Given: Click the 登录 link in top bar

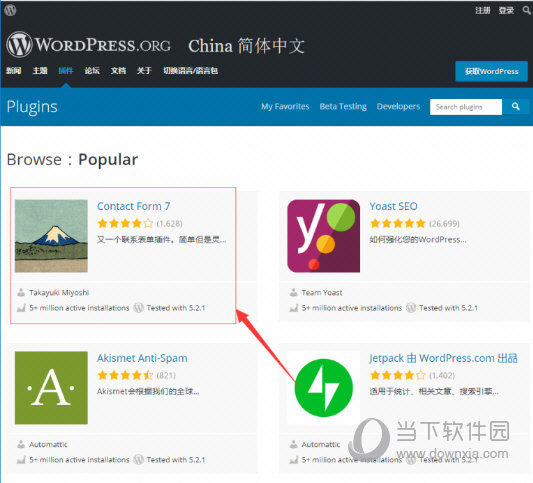Looking at the screenshot, I should pos(506,11).
